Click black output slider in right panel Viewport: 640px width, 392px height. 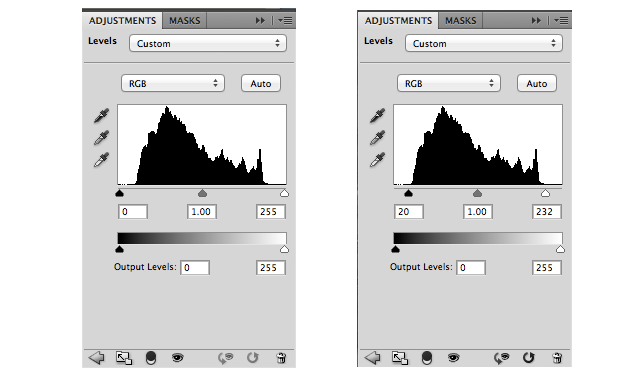tap(395, 249)
